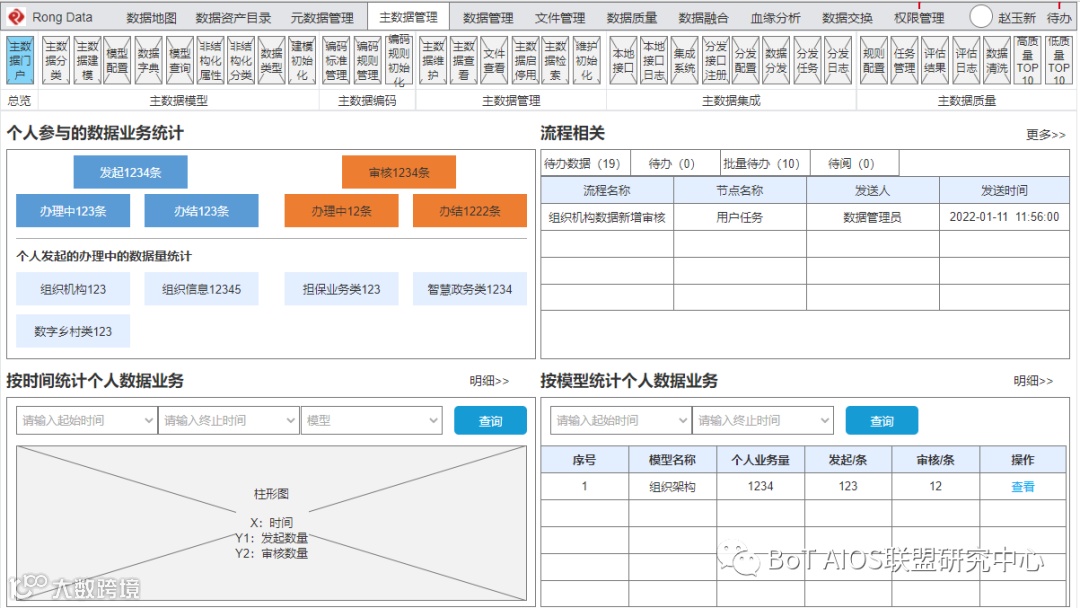This screenshot has width=1080, height=608.
Task: Open the 模型配置 toolbar icon
Action: (117, 61)
